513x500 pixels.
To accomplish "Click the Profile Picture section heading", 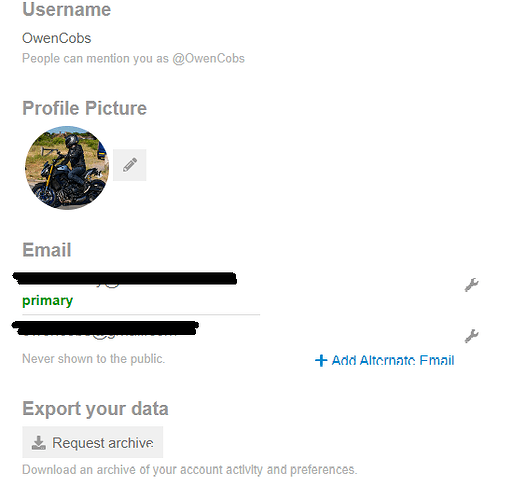I will coord(84,108).
